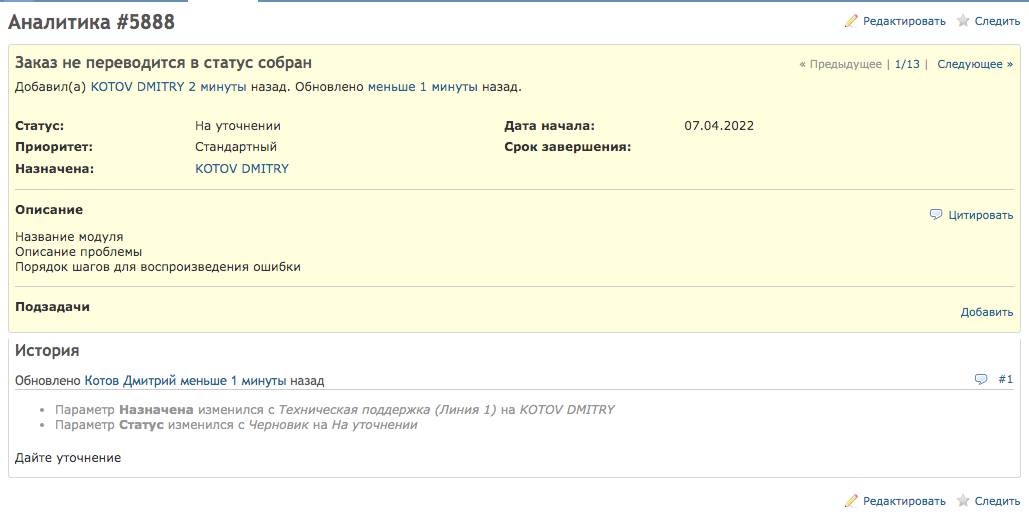The width and height of the screenshot is (1029, 520).
Task: Open the #1 note anchor link
Action: click(1005, 380)
